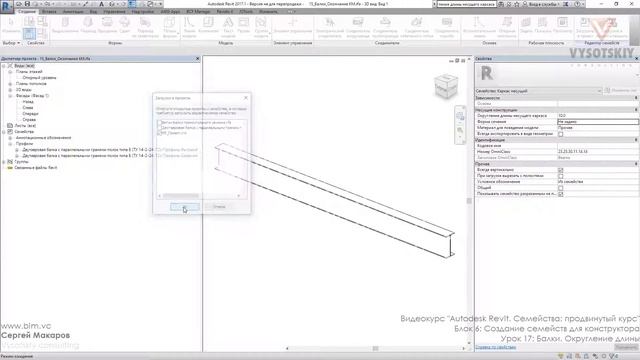Click the Изменить тип button in Properties

point(622,91)
